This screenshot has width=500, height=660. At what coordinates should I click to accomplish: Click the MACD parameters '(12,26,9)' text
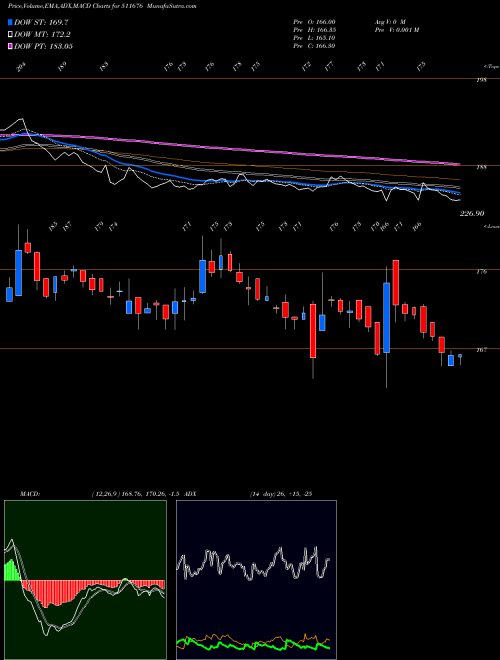coord(106,494)
